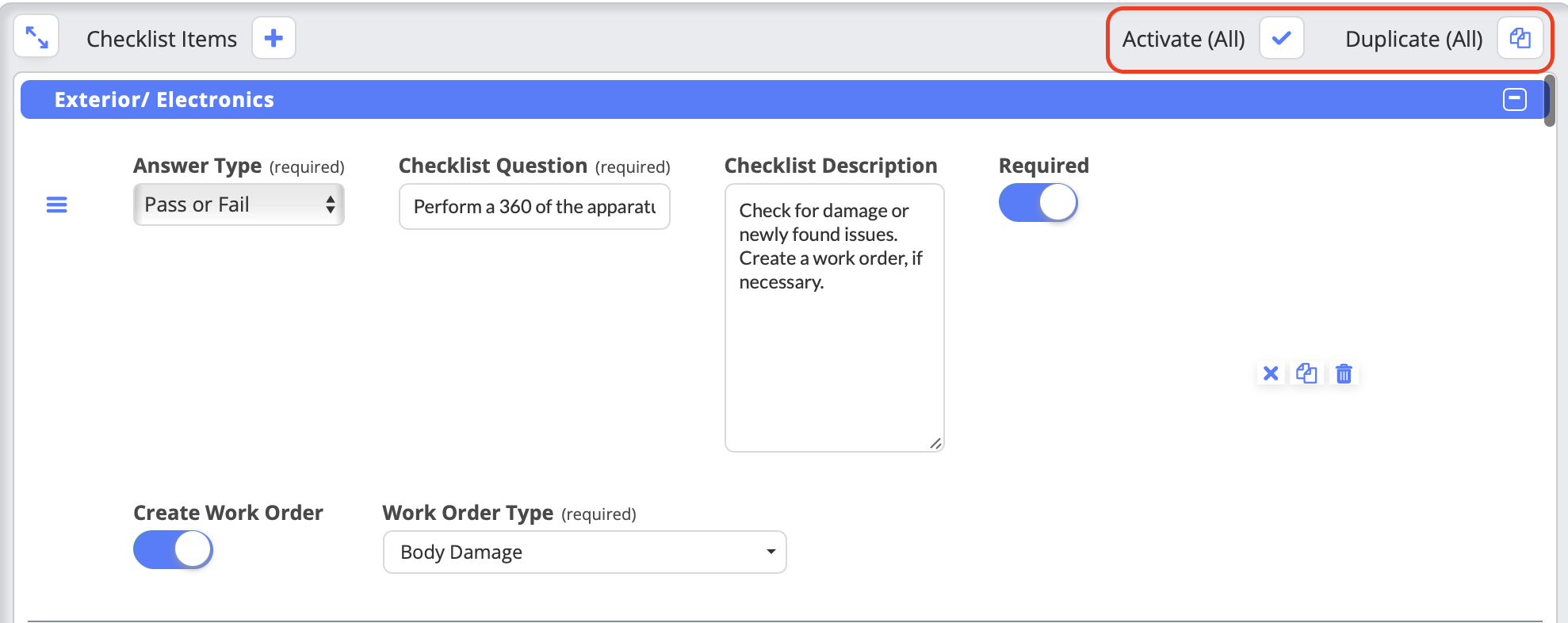Image resolution: width=1568 pixels, height=623 pixels.
Task: Add a new checklist item with plus icon
Action: pyautogui.click(x=273, y=38)
